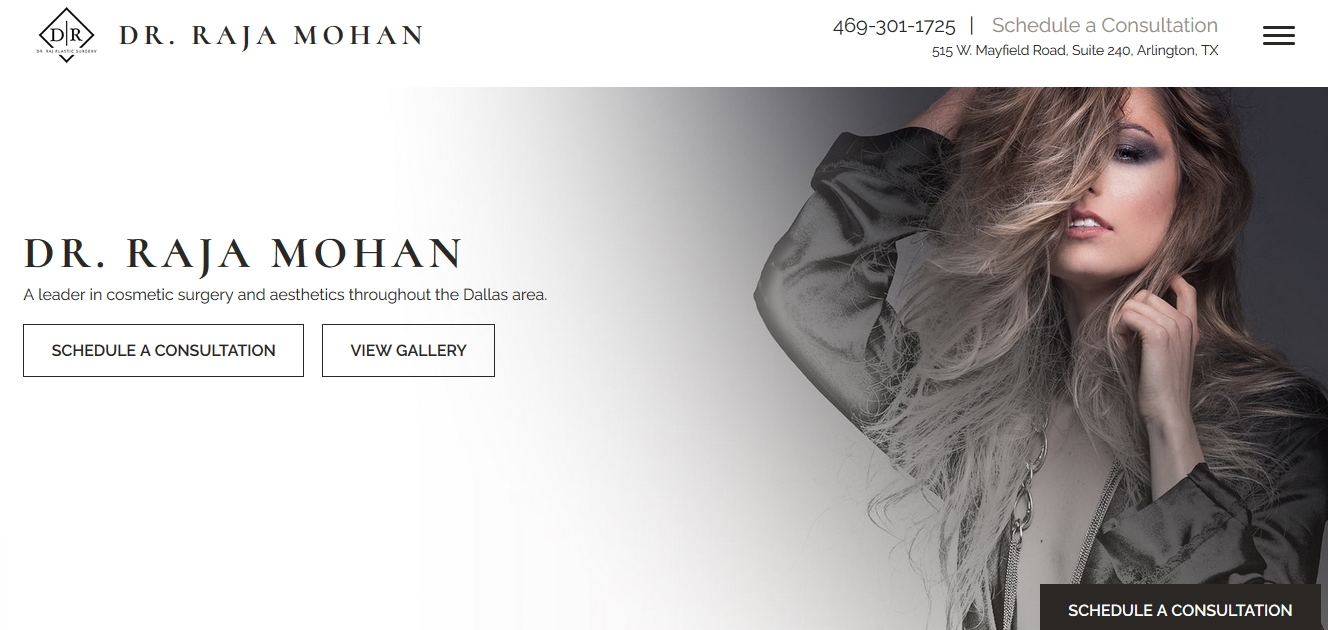This screenshot has width=1328, height=630.
Task: Open the View Gallery button
Action: coord(408,350)
